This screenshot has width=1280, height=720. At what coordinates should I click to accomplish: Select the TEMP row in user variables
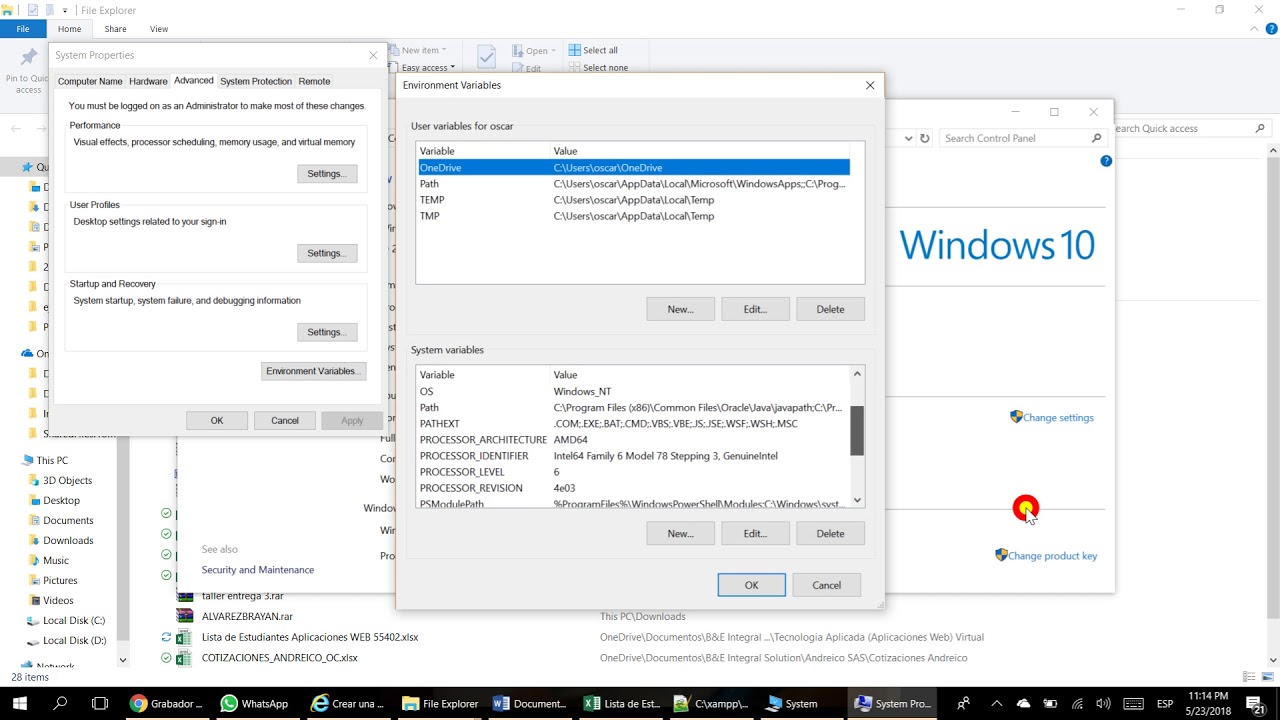pyautogui.click(x=633, y=200)
